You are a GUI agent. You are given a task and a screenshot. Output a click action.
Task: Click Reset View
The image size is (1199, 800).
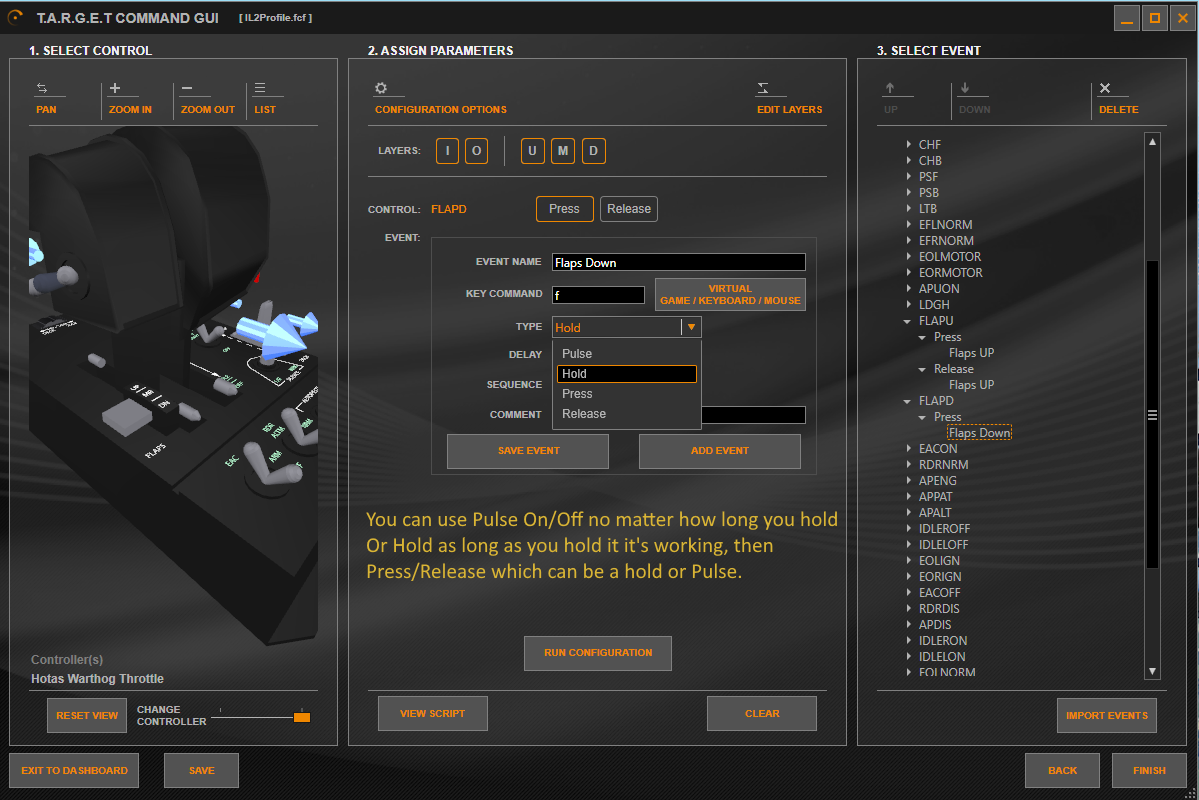click(x=87, y=716)
